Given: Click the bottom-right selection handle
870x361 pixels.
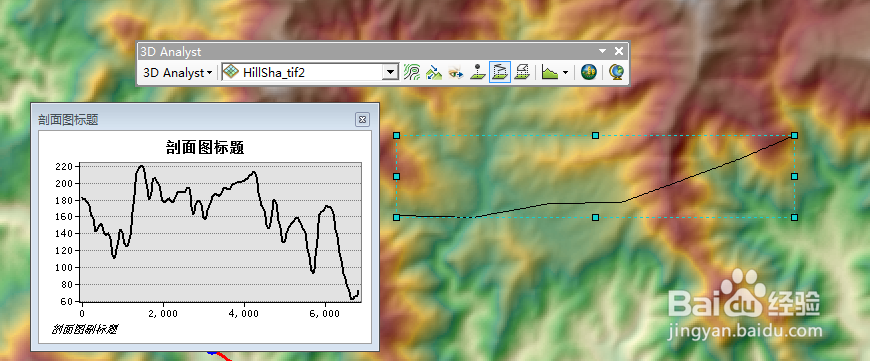Looking at the screenshot, I should coord(795,217).
